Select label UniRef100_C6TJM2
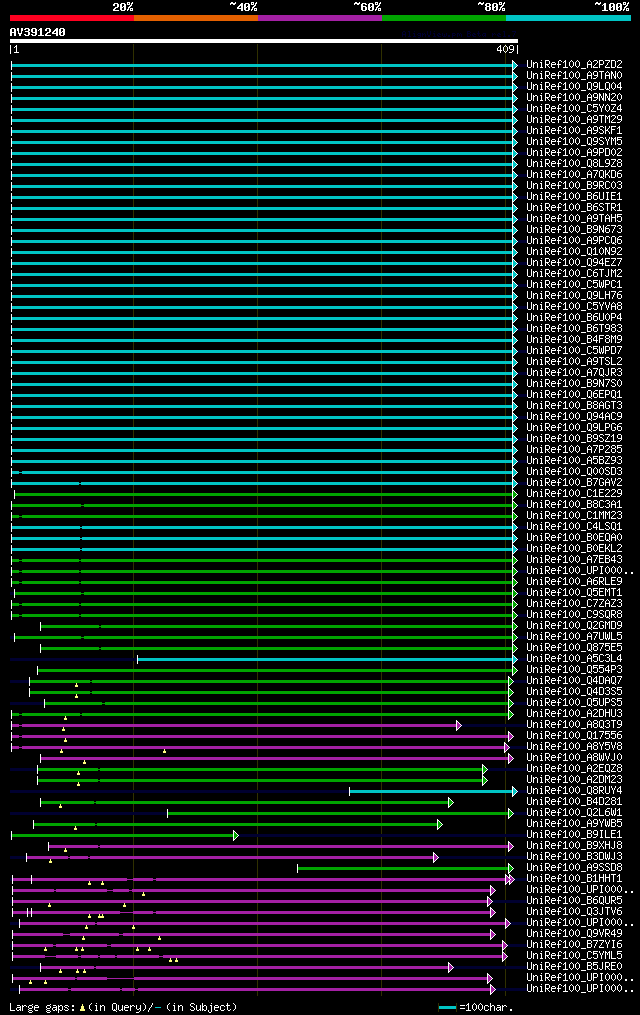Viewport: 640px width, 1015px height. (x=574, y=274)
